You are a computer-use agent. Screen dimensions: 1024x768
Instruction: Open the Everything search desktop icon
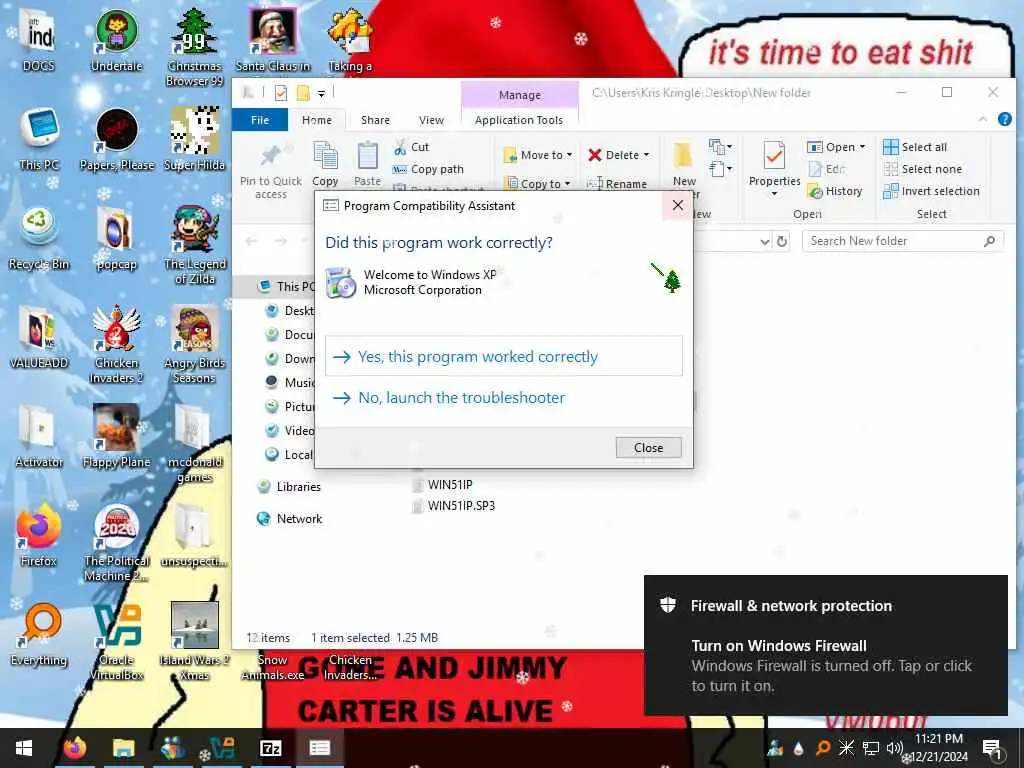pos(39,635)
